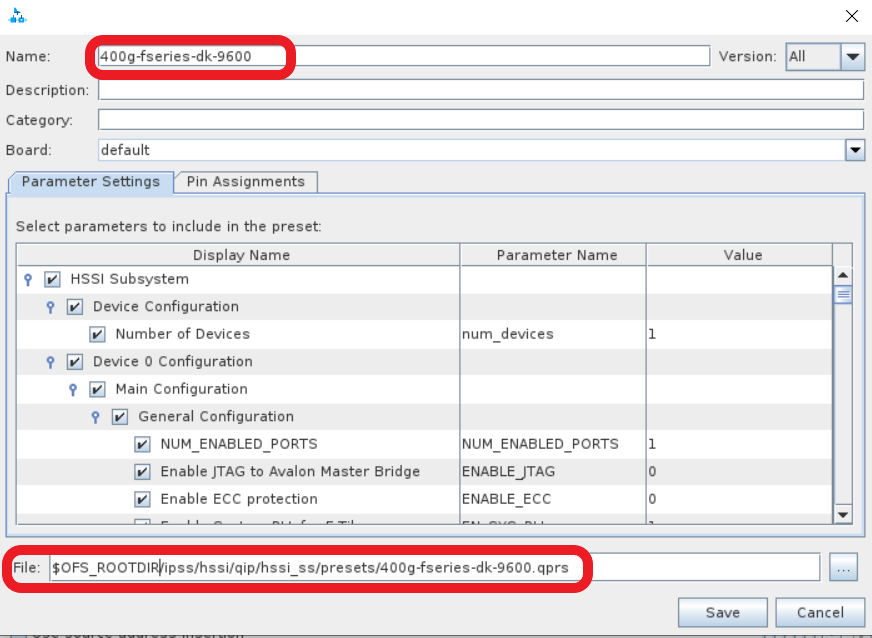Uncheck the Number of Devices checkbox

click(x=98, y=335)
